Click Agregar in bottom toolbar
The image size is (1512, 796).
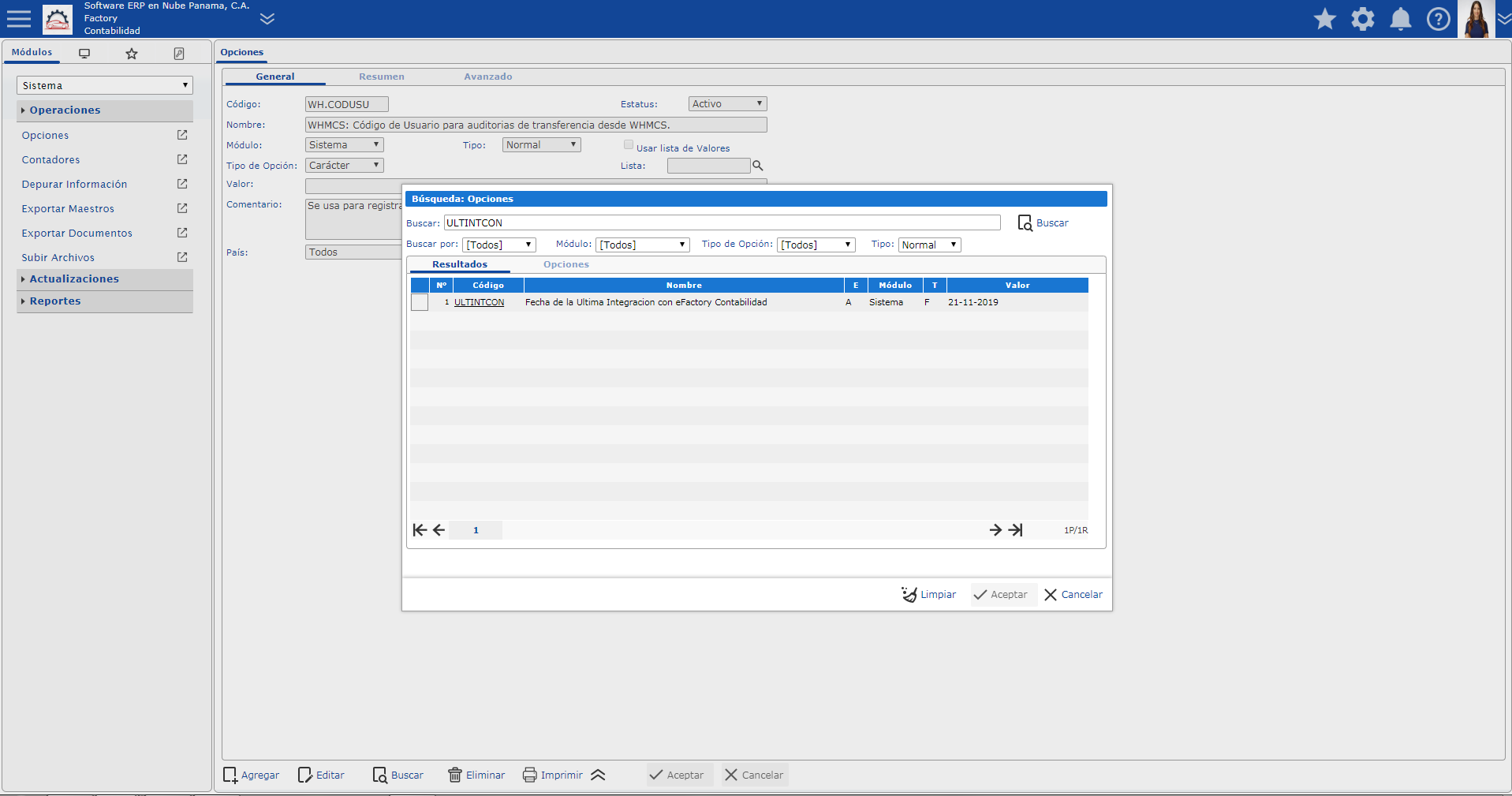(x=252, y=775)
